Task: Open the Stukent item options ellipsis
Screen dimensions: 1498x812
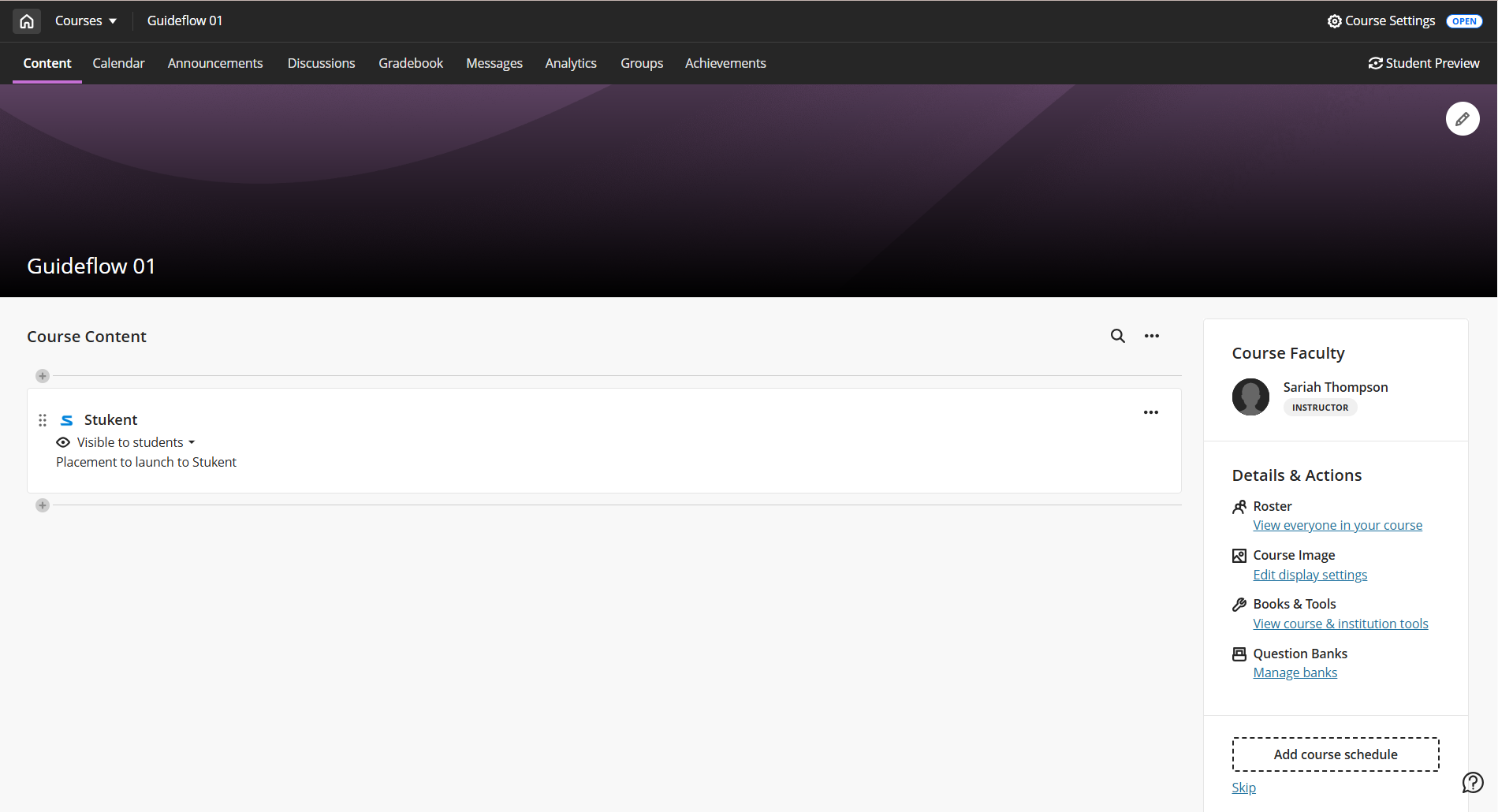Action: pyautogui.click(x=1150, y=412)
